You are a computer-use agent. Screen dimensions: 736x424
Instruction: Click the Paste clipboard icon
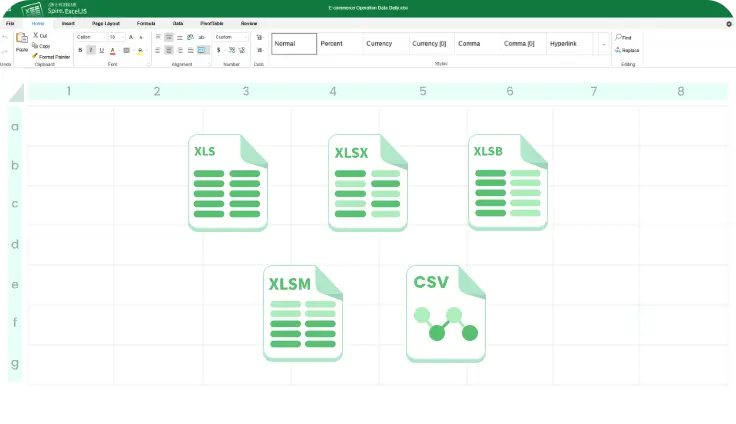coord(21,40)
